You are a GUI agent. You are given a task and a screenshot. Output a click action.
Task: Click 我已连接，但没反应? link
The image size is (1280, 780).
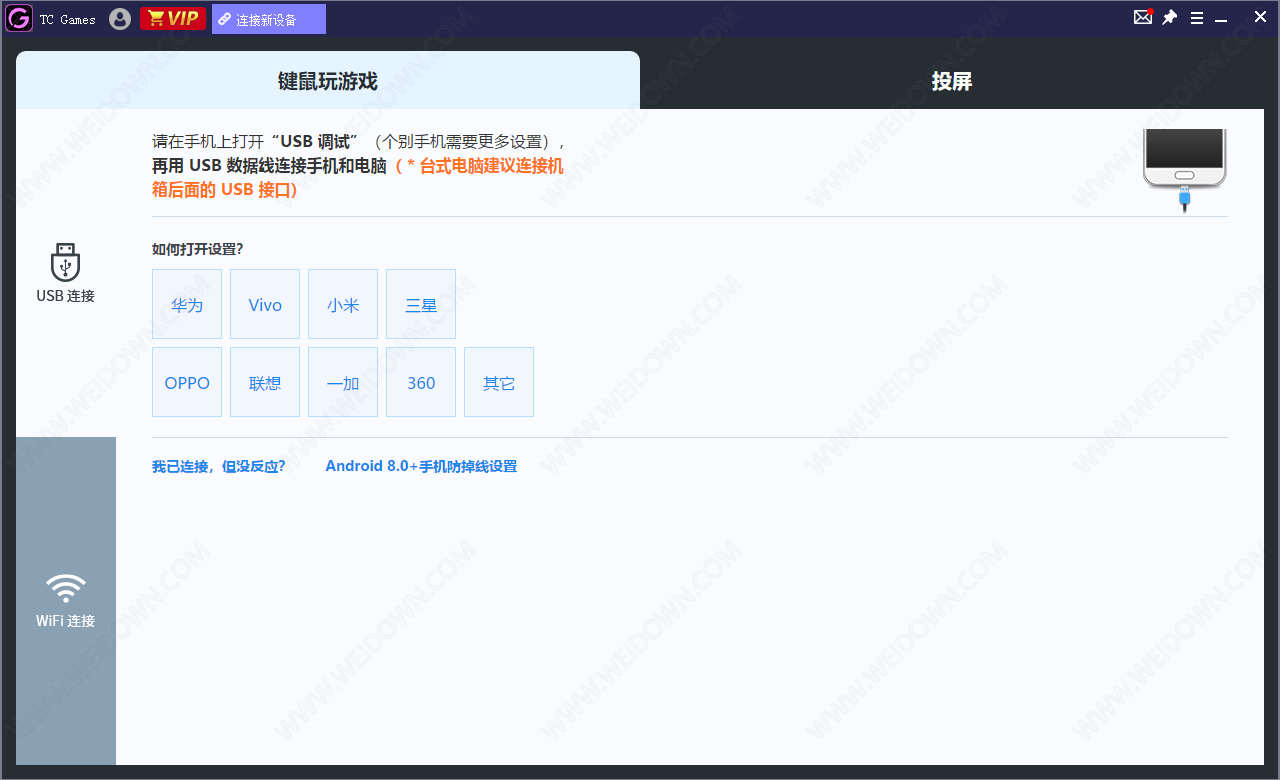click(x=219, y=466)
